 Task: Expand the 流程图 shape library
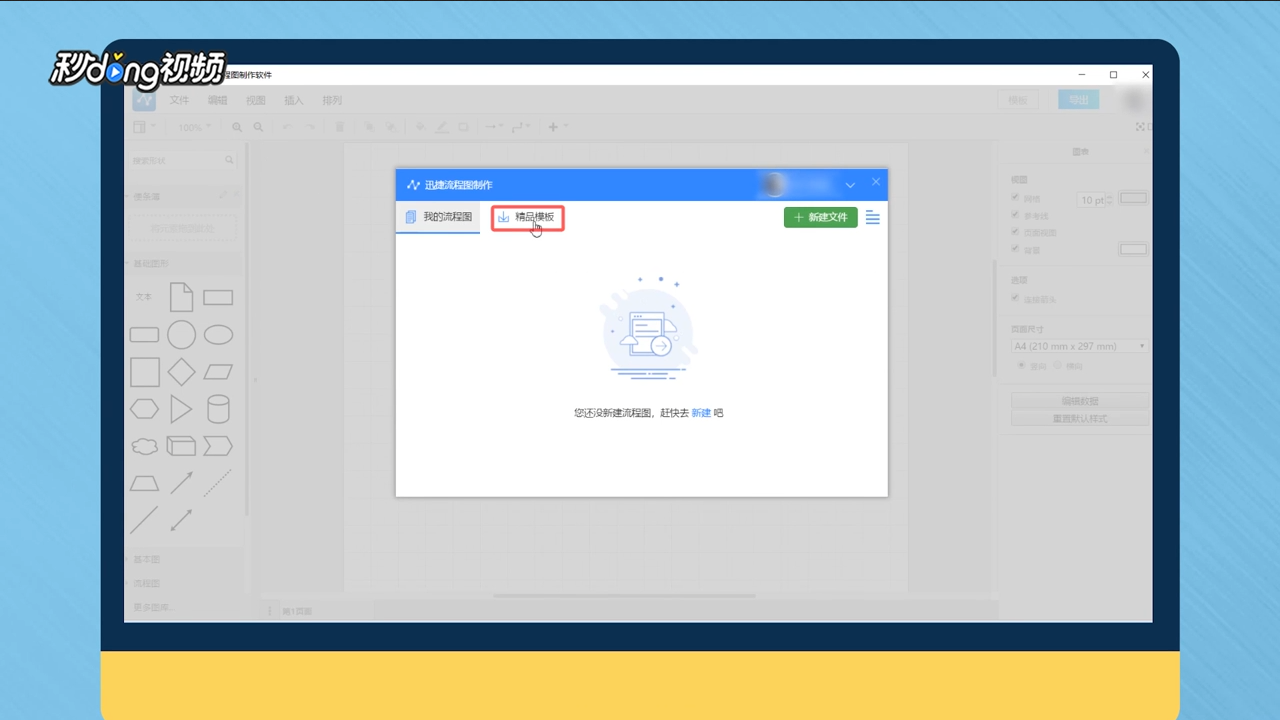147,583
